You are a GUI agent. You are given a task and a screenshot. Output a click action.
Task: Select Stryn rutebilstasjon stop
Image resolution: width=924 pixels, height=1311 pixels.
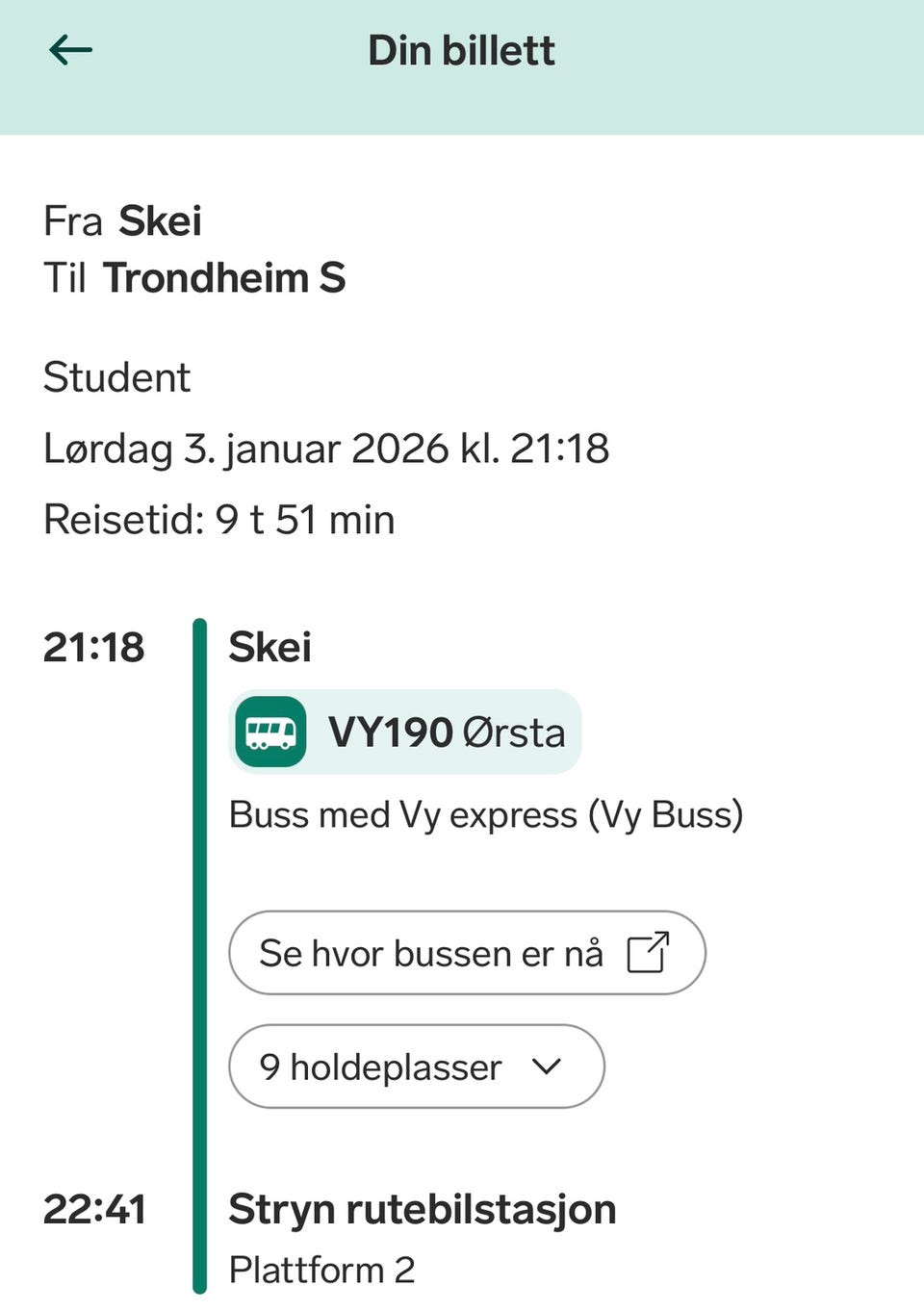422,1210
